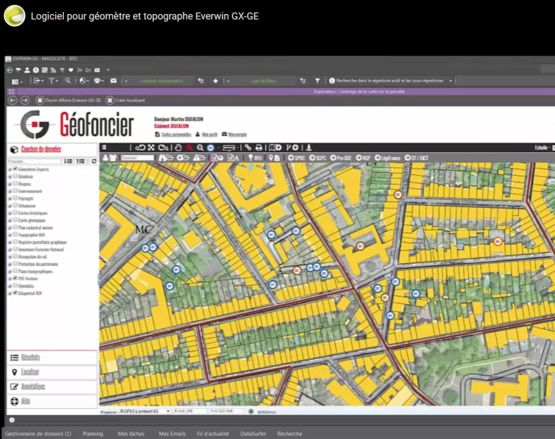Click the envelope mail icon in toolbar
This screenshot has height=439, width=555.
click(113, 81)
